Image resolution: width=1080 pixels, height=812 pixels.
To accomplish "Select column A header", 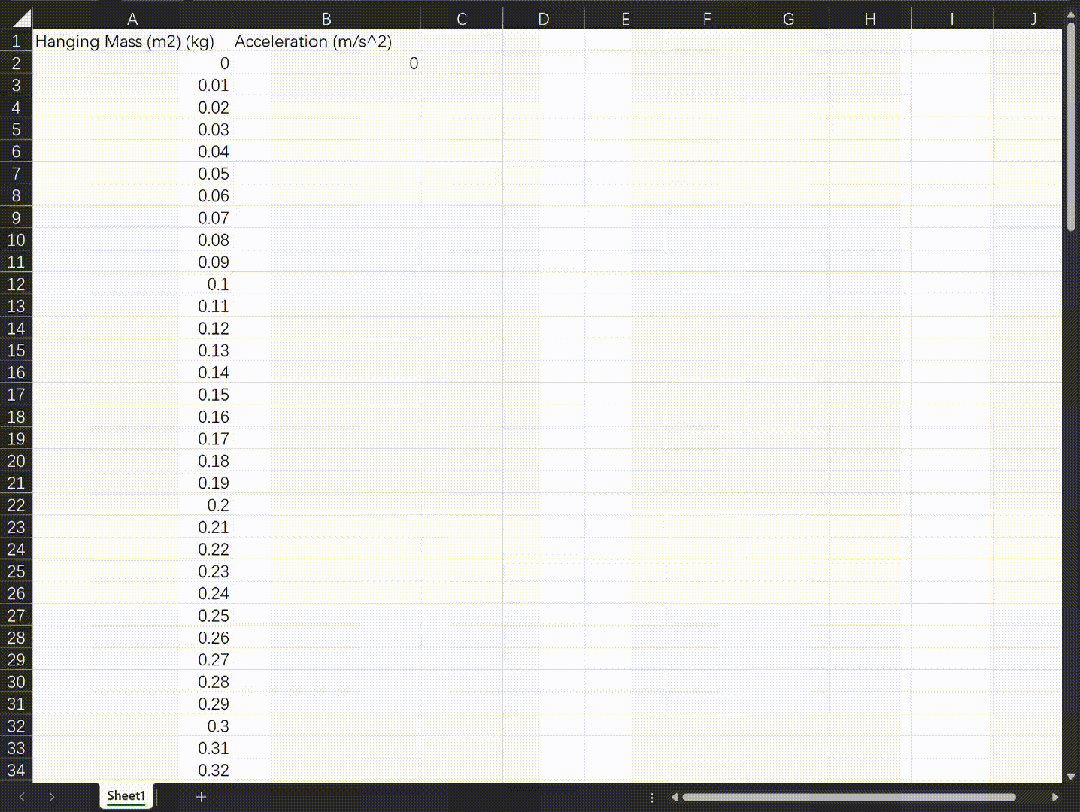I will 133,18.
